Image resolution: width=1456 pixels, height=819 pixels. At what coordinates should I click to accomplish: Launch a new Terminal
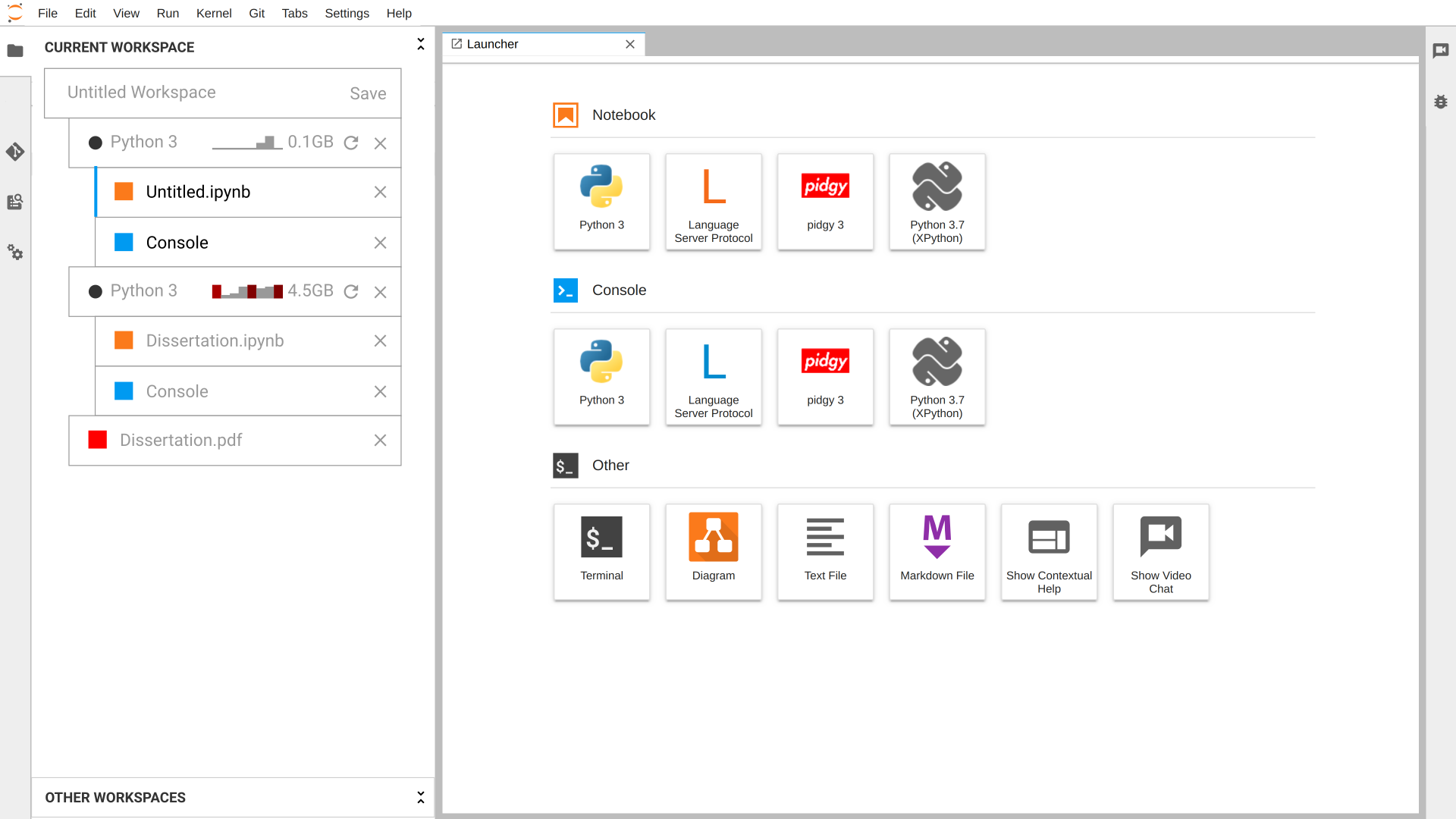(601, 552)
